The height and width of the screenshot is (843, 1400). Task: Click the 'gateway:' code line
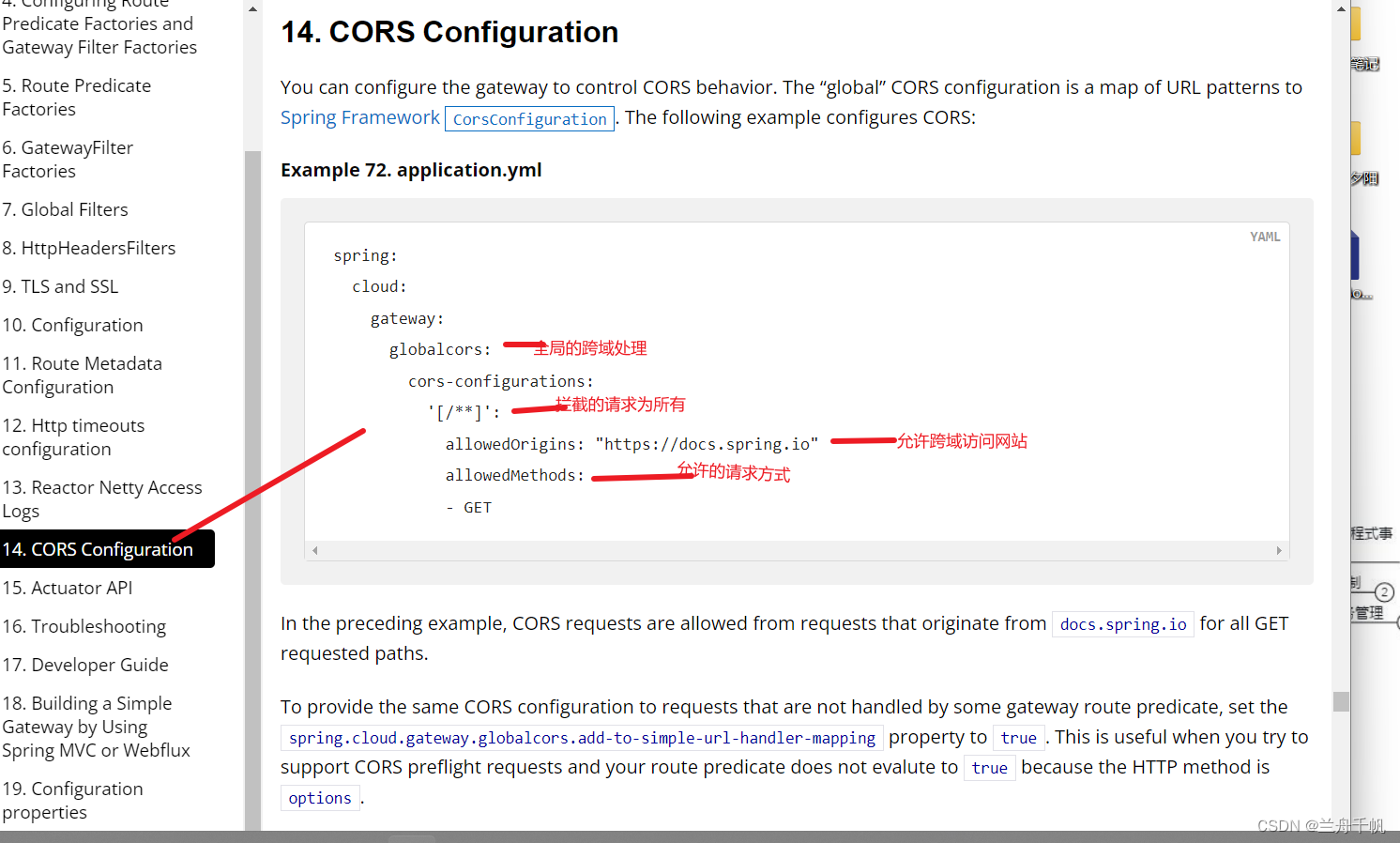tap(407, 318)
